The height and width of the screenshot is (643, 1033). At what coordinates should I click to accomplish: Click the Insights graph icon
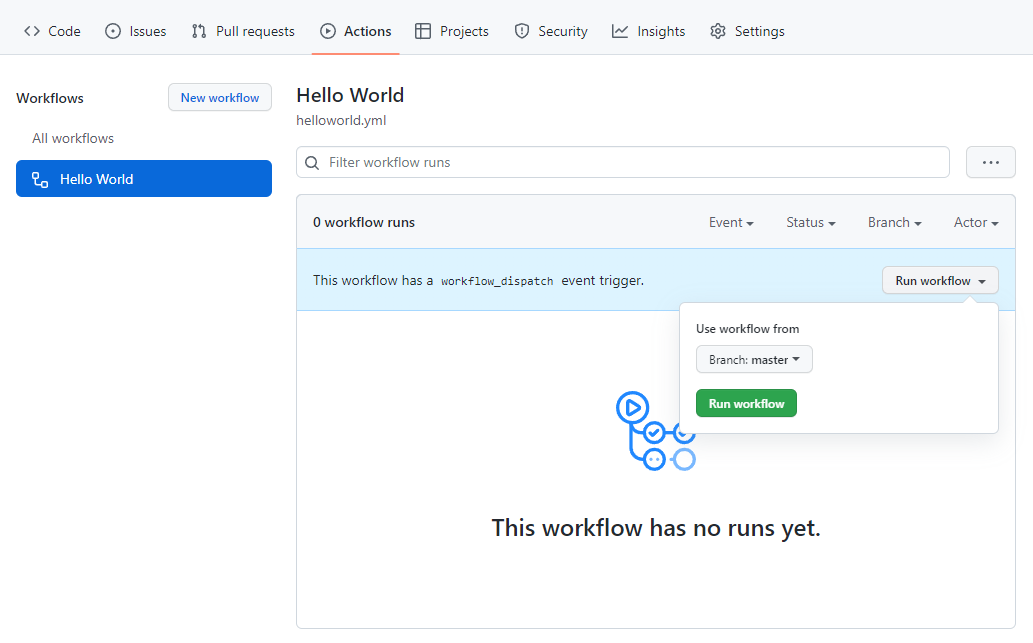pyautogui.click(x=620, y=31)
